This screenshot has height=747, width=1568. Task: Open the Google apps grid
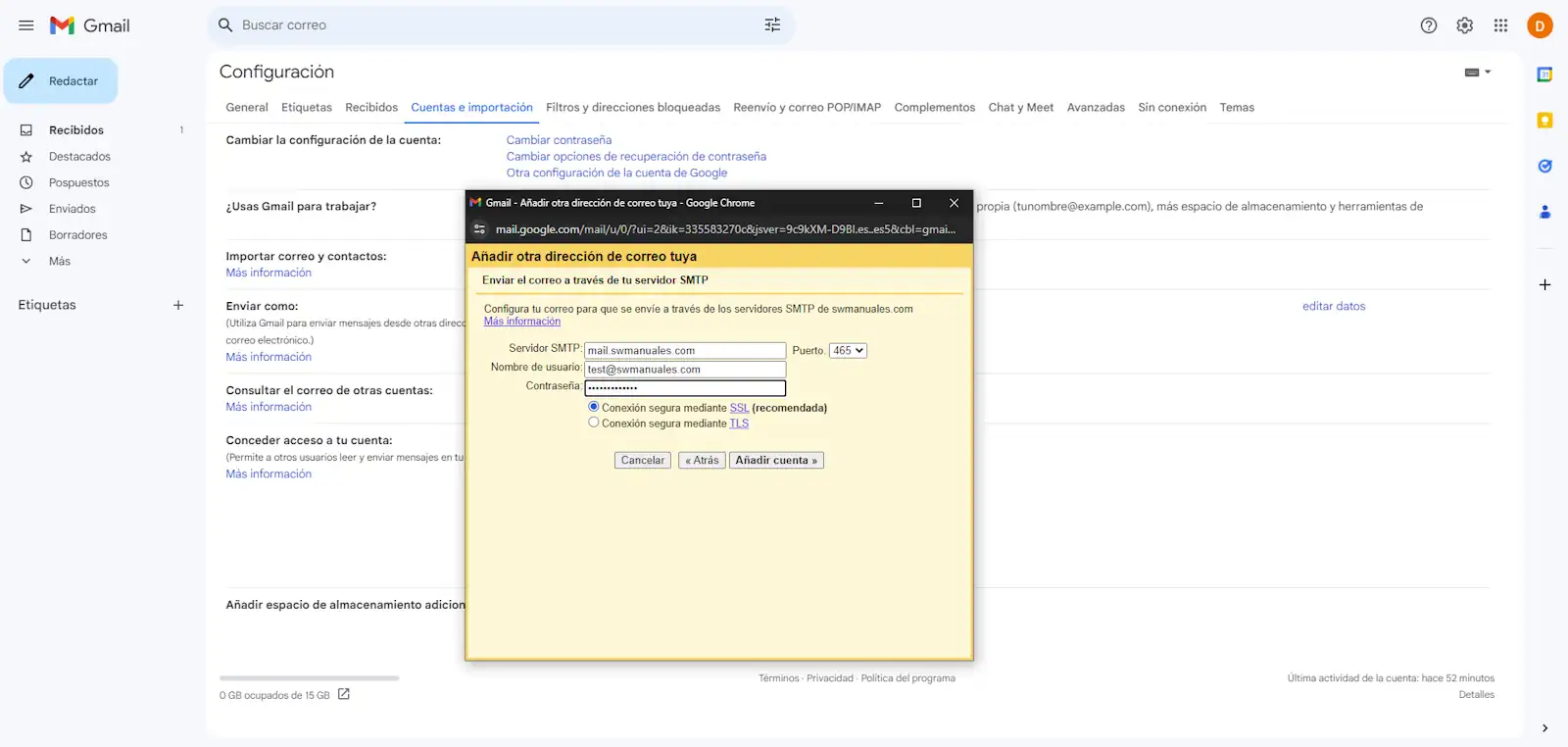pos(1500,25)
